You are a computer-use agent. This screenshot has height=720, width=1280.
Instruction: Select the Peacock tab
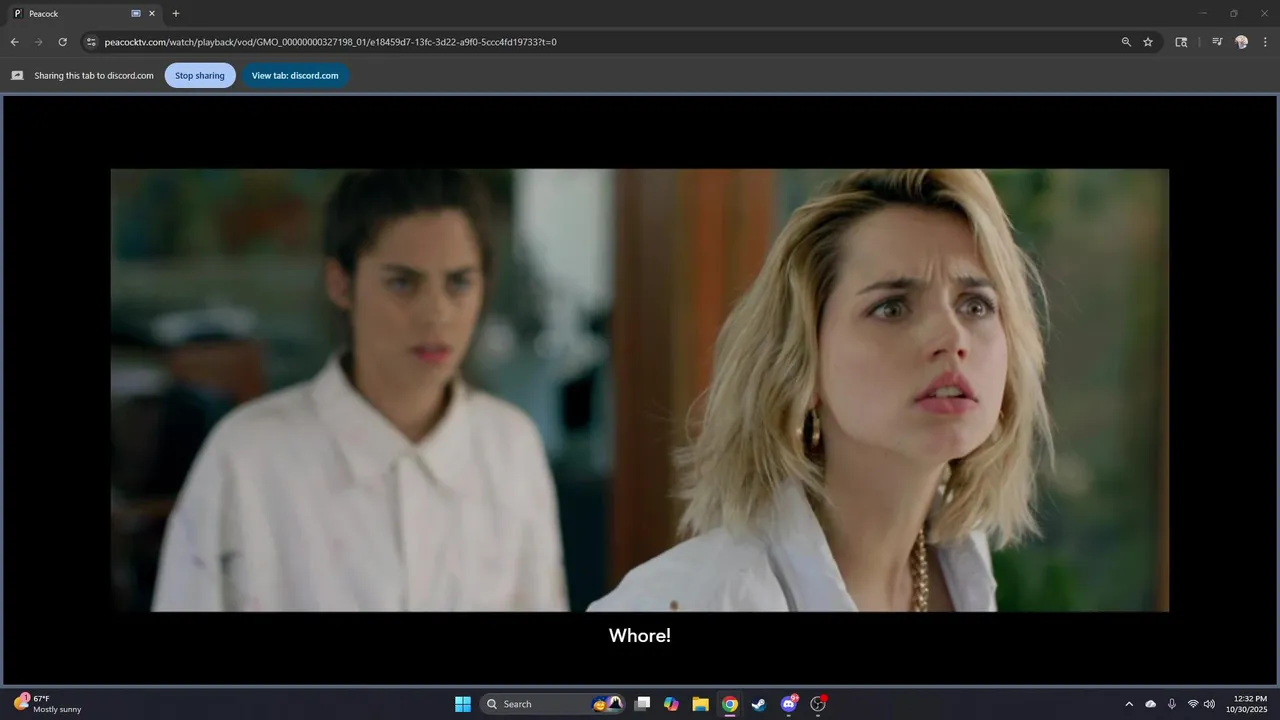click(85, 14)
